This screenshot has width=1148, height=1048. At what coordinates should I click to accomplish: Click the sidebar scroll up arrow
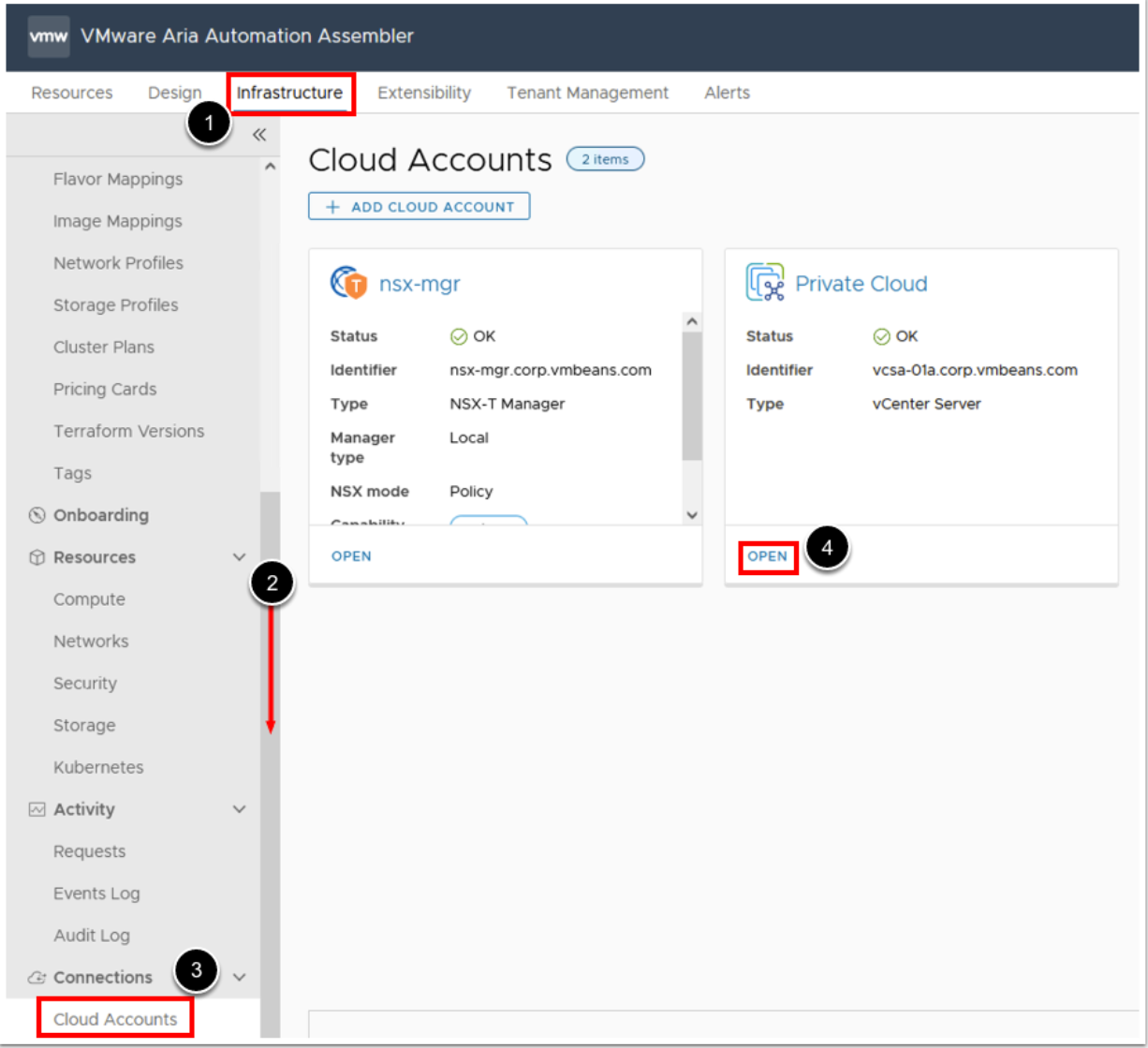point(271,167)
